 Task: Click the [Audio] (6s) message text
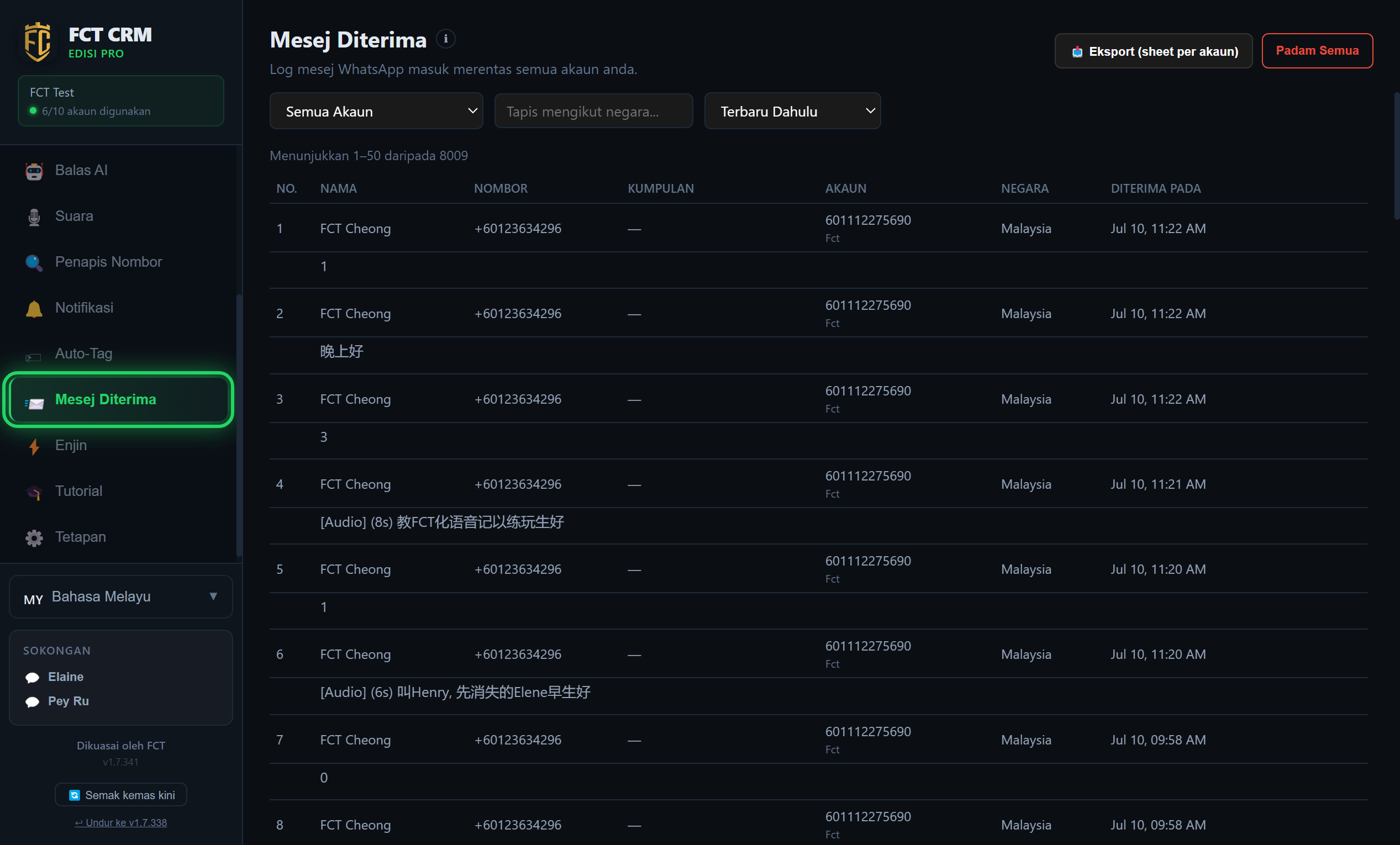point(455,692)
